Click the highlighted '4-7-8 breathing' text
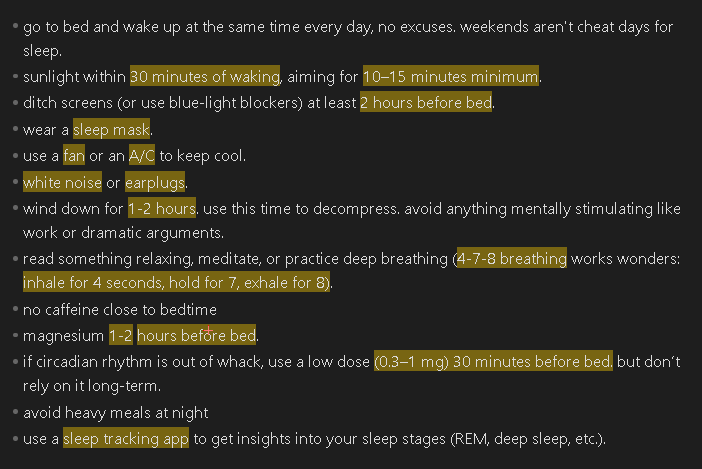The image size is (702, 469). pyautogui.click(x=512, y=259)
